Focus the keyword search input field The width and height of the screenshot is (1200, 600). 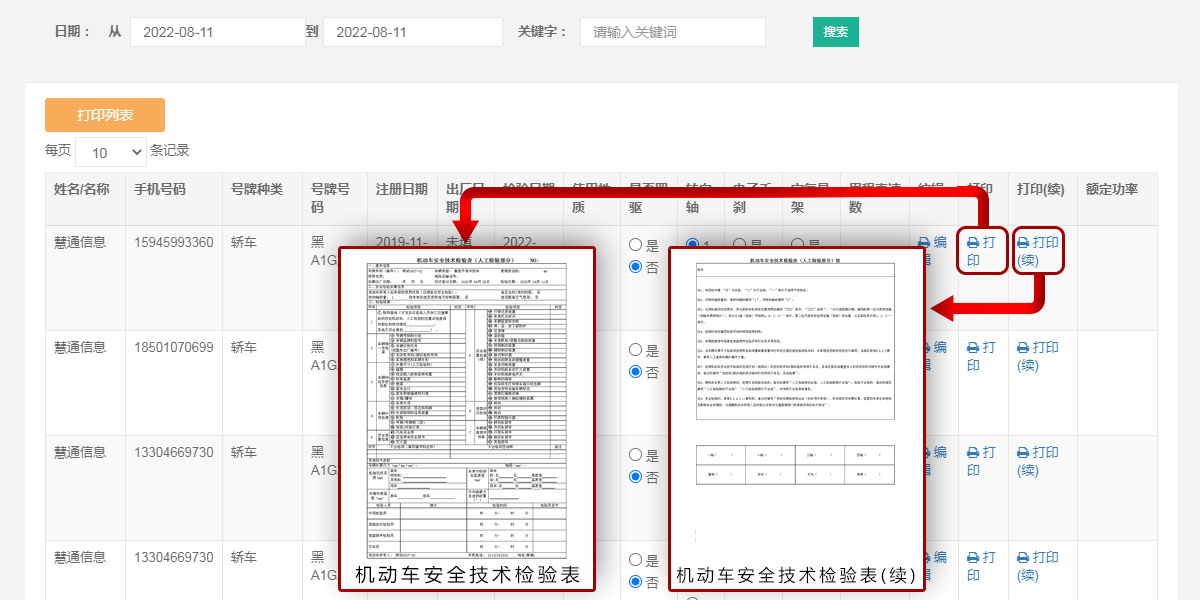672,32
